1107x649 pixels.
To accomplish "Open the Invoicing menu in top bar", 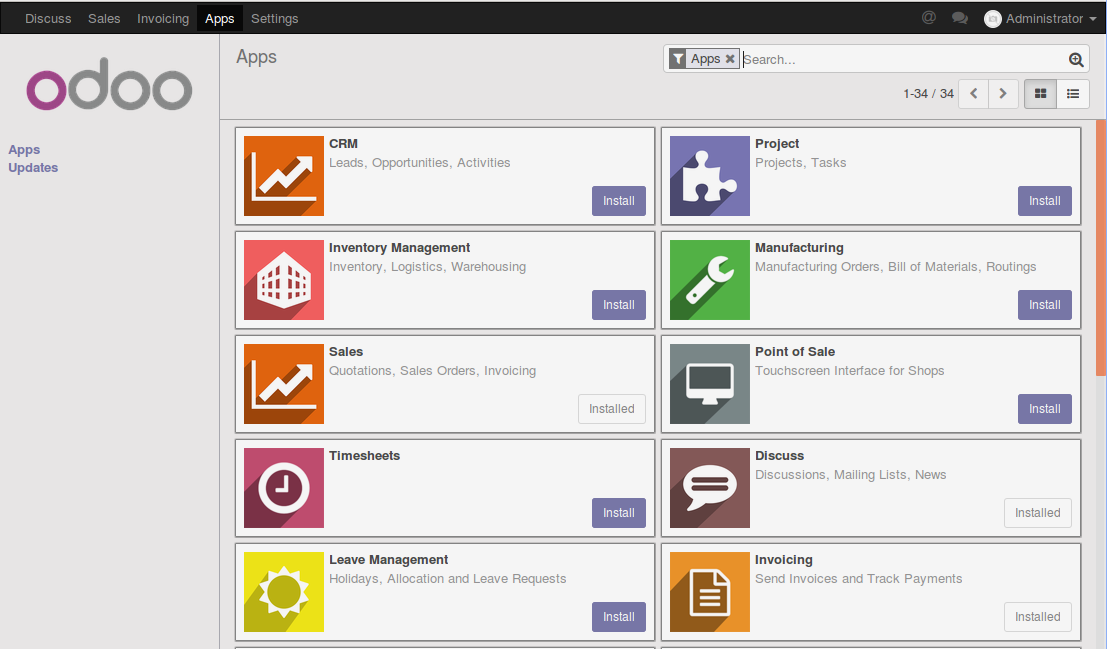I will tap(163, 18).
